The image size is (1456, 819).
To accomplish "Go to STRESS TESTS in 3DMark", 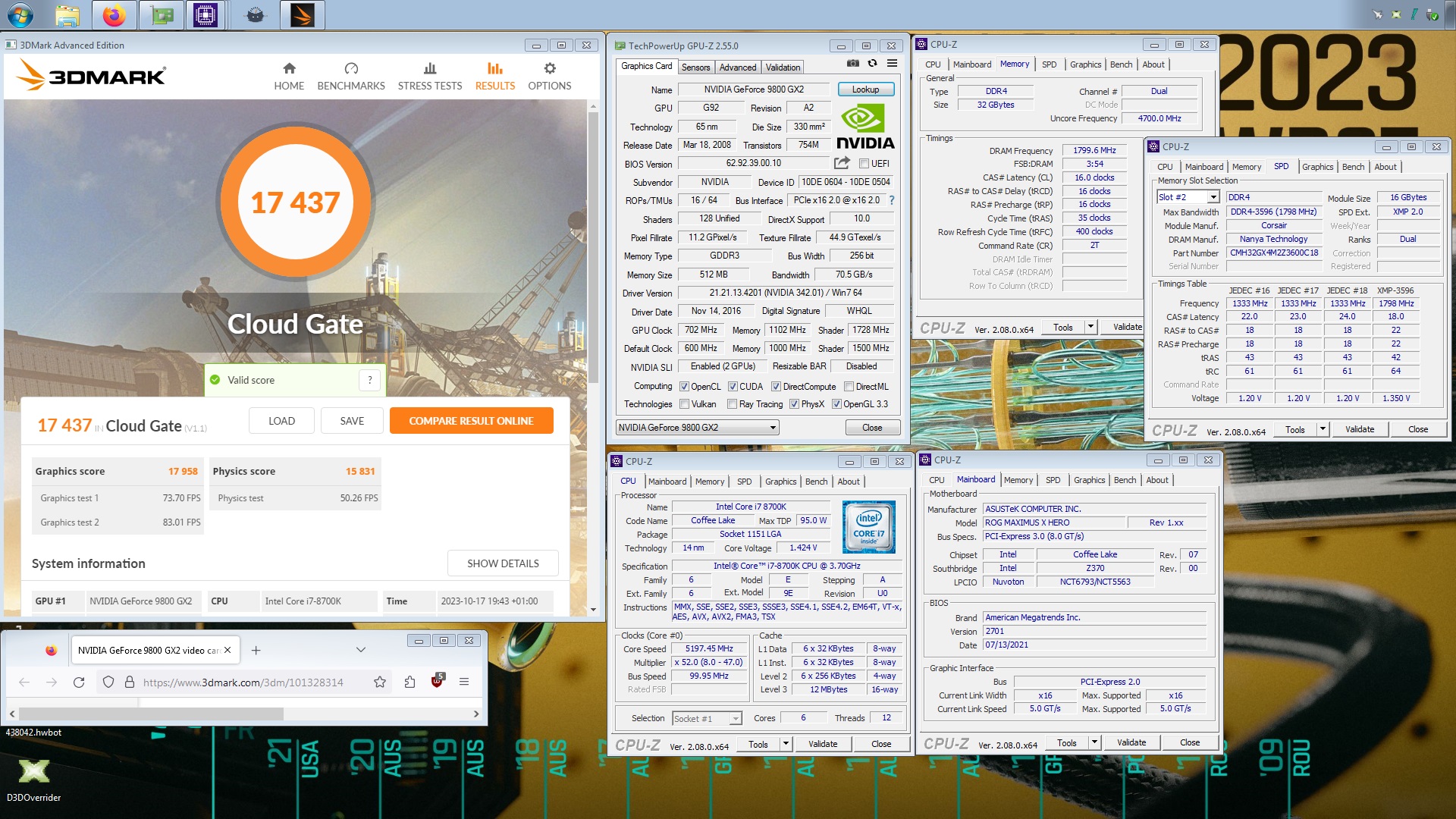I will [x=430, y=77].
